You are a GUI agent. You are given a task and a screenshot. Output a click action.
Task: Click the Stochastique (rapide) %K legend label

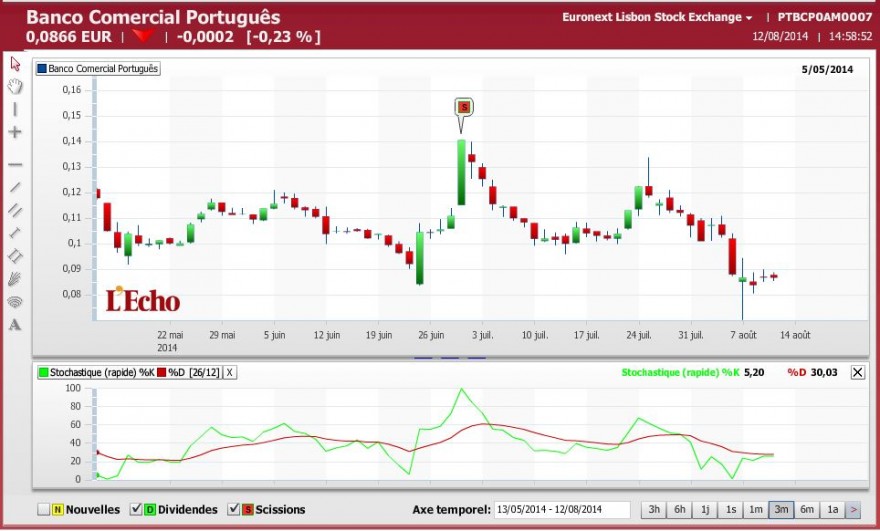pyautogui.click(x=102, y=372)
